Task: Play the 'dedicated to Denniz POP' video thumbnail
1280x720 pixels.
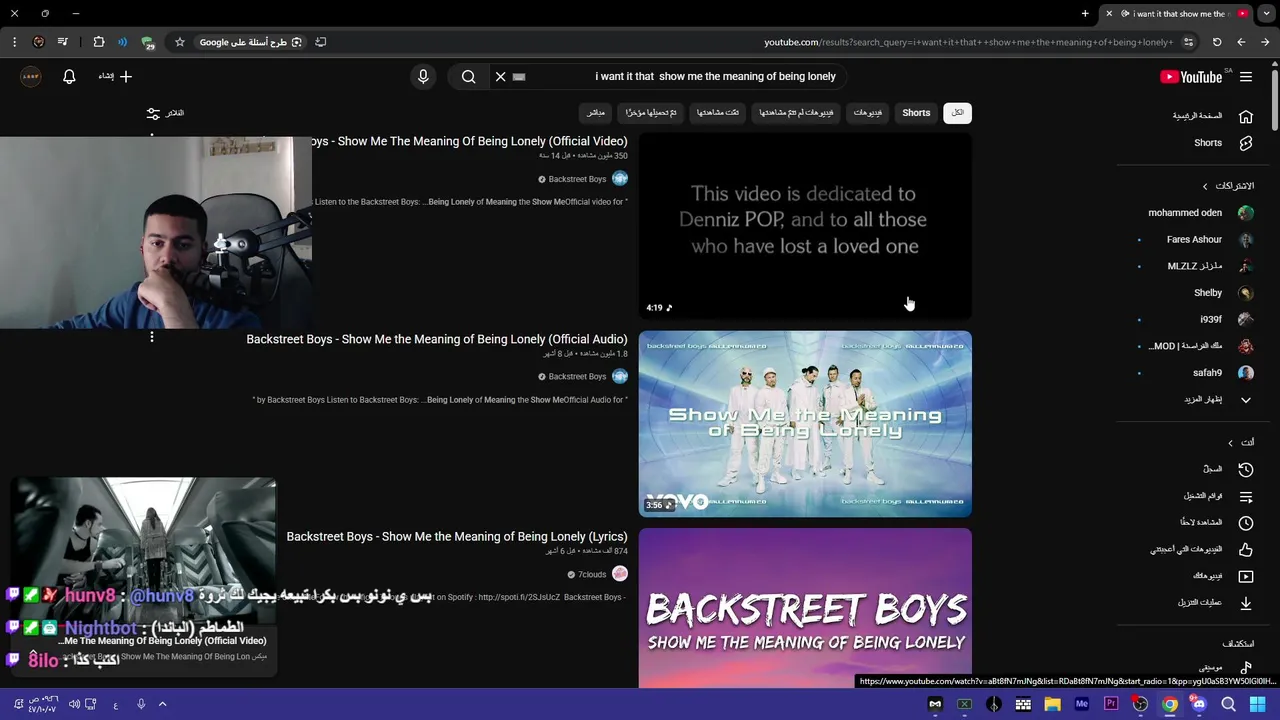Action: coord(805,227)
